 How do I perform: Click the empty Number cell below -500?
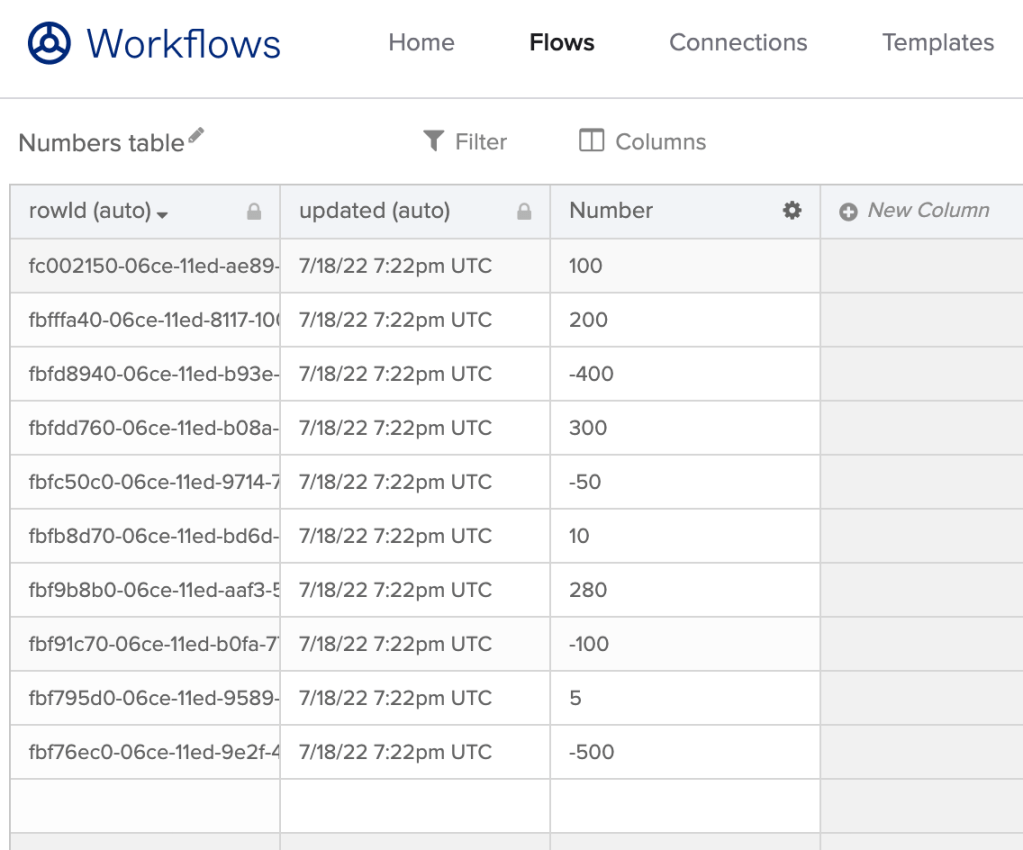pyautogui.click(x=685, y=806)
